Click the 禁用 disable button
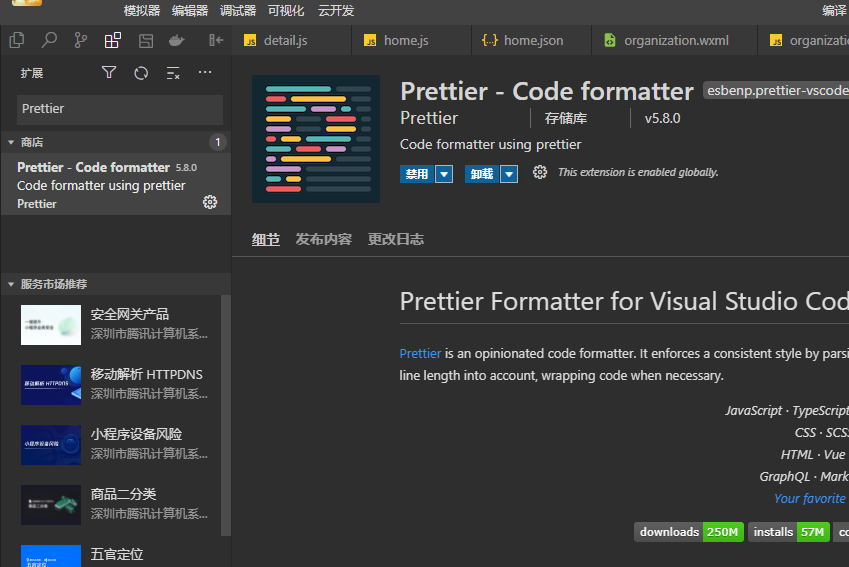Viewport: 849px width, 567px height. (417, 174)
